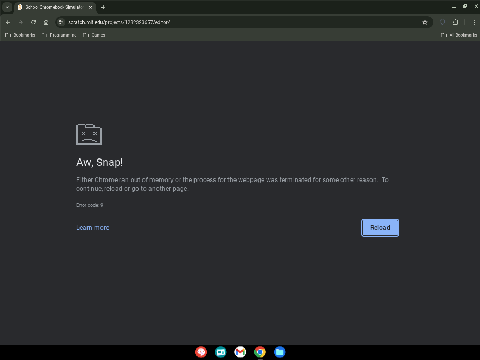
Task: Open site information icon in address bar
Action: pos(60,22)
